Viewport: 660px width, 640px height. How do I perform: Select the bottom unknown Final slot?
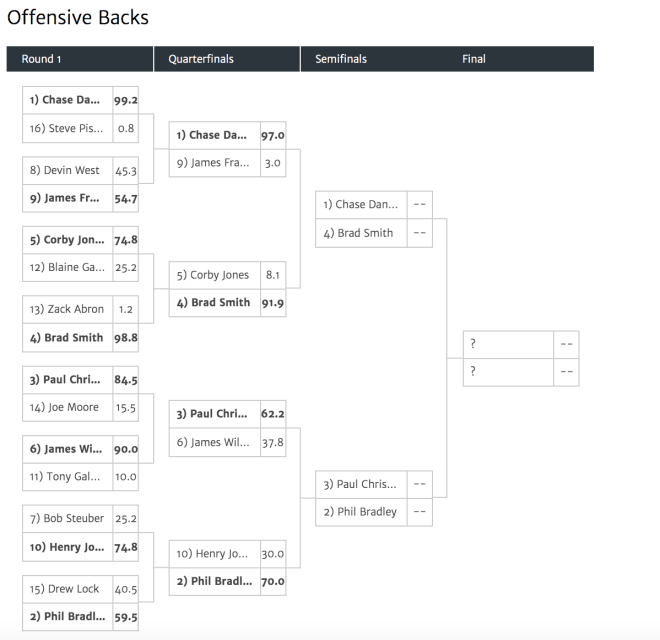pos(521,372)
